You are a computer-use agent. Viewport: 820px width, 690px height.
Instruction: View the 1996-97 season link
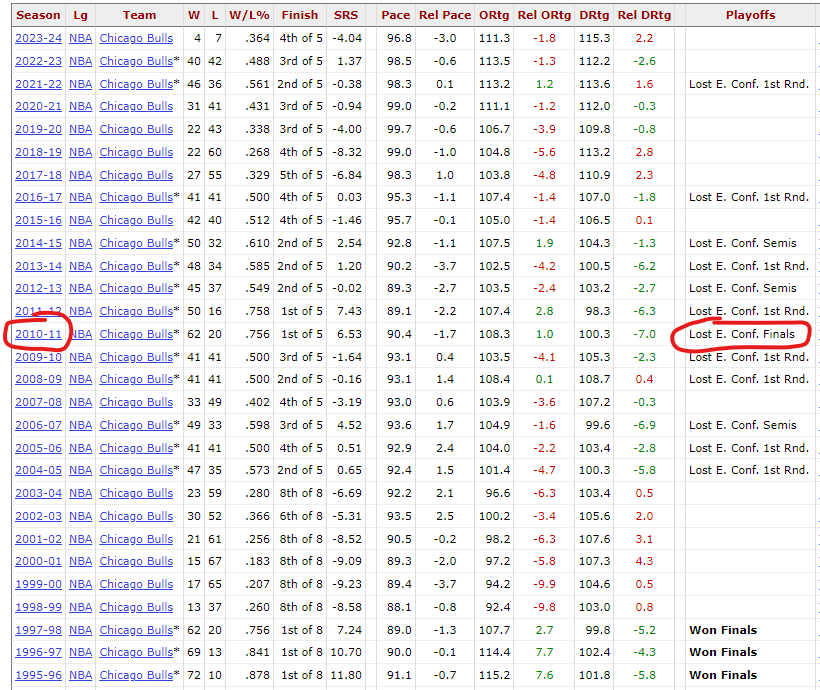click(x=38, y=652)
